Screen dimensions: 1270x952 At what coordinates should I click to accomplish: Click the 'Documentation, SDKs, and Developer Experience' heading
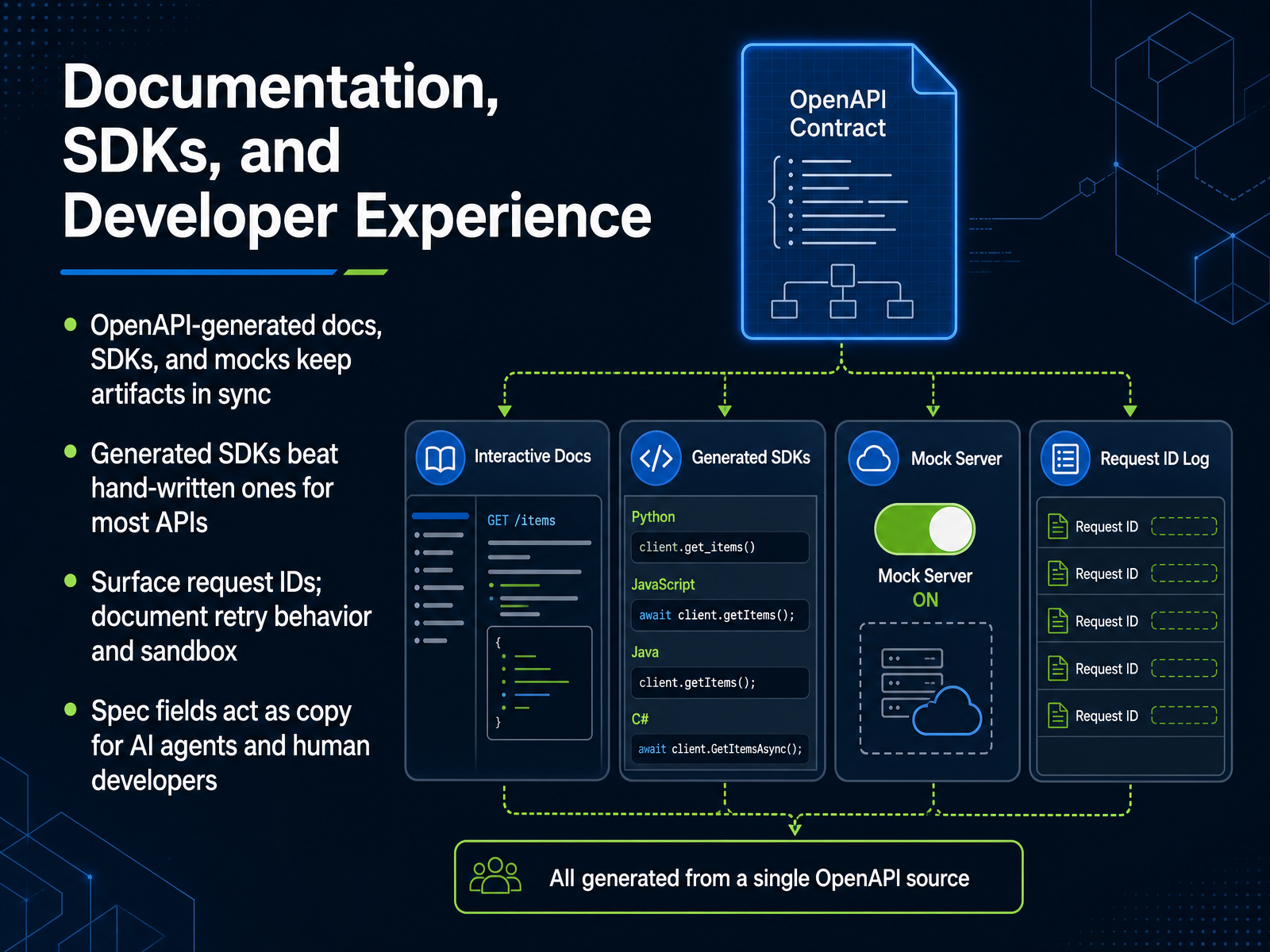coord(356,151)
